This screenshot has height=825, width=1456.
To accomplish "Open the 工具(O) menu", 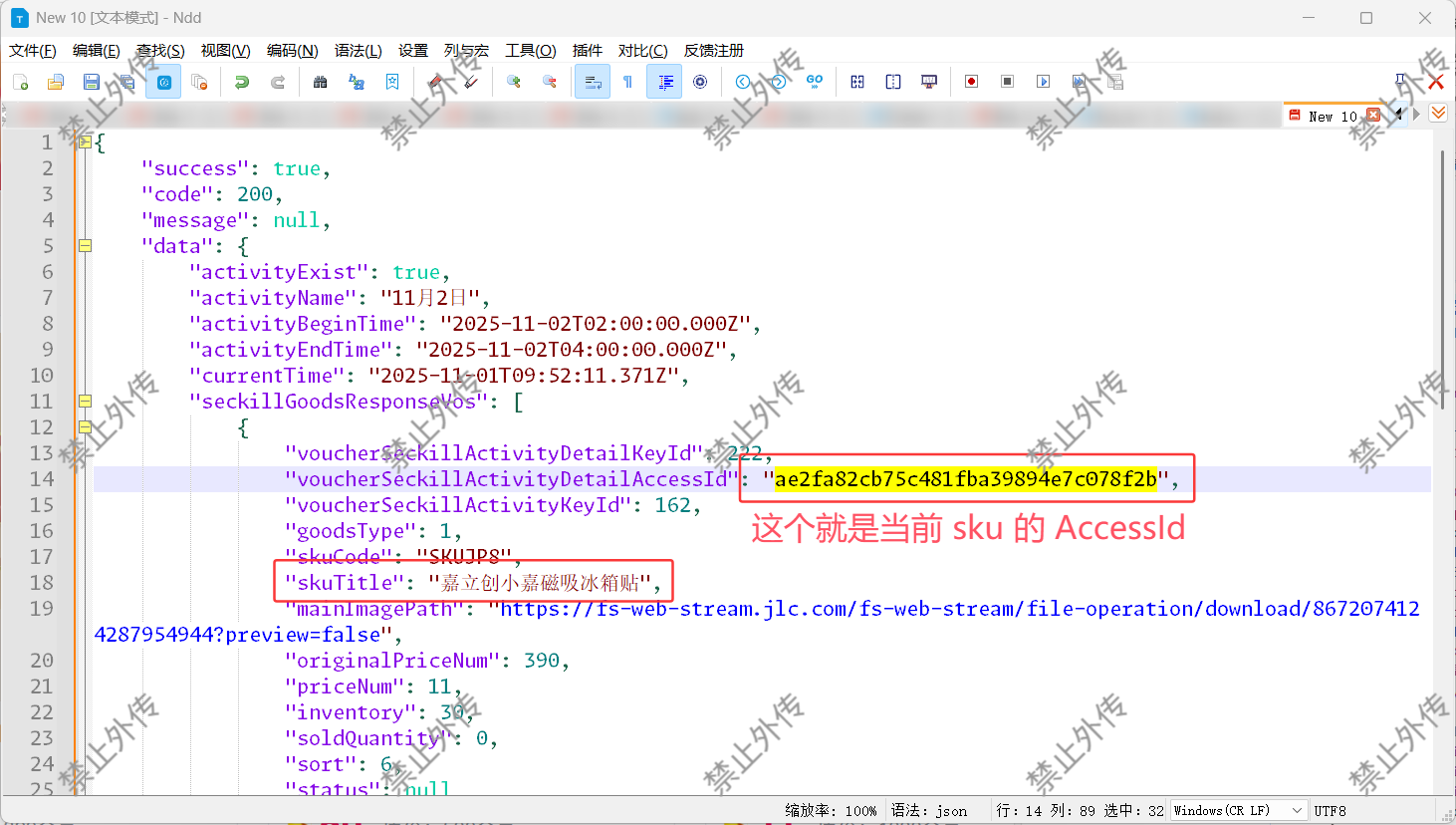I will [x=531, y=51].
